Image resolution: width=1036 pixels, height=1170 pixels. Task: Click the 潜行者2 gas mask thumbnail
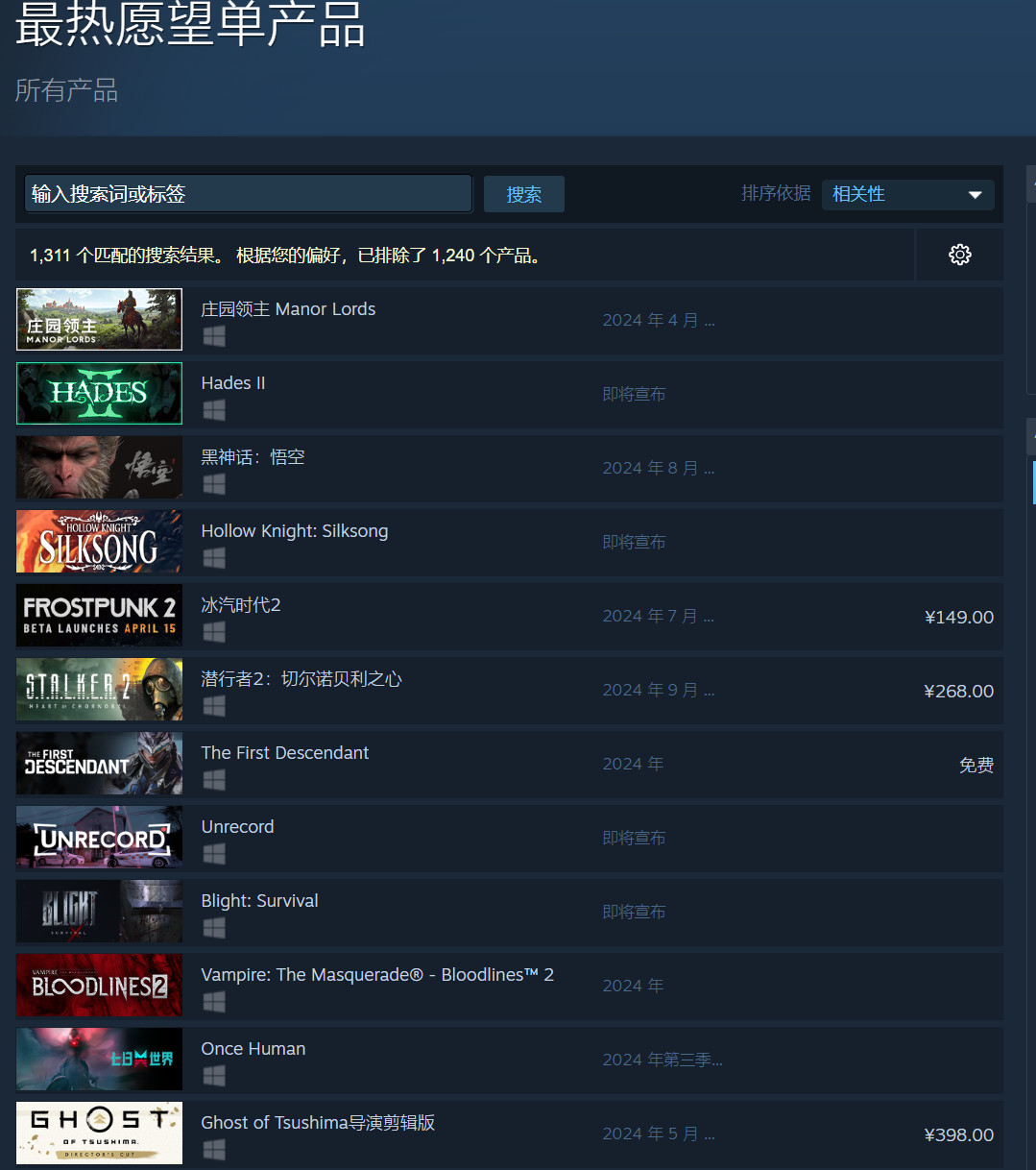[99, 689]
